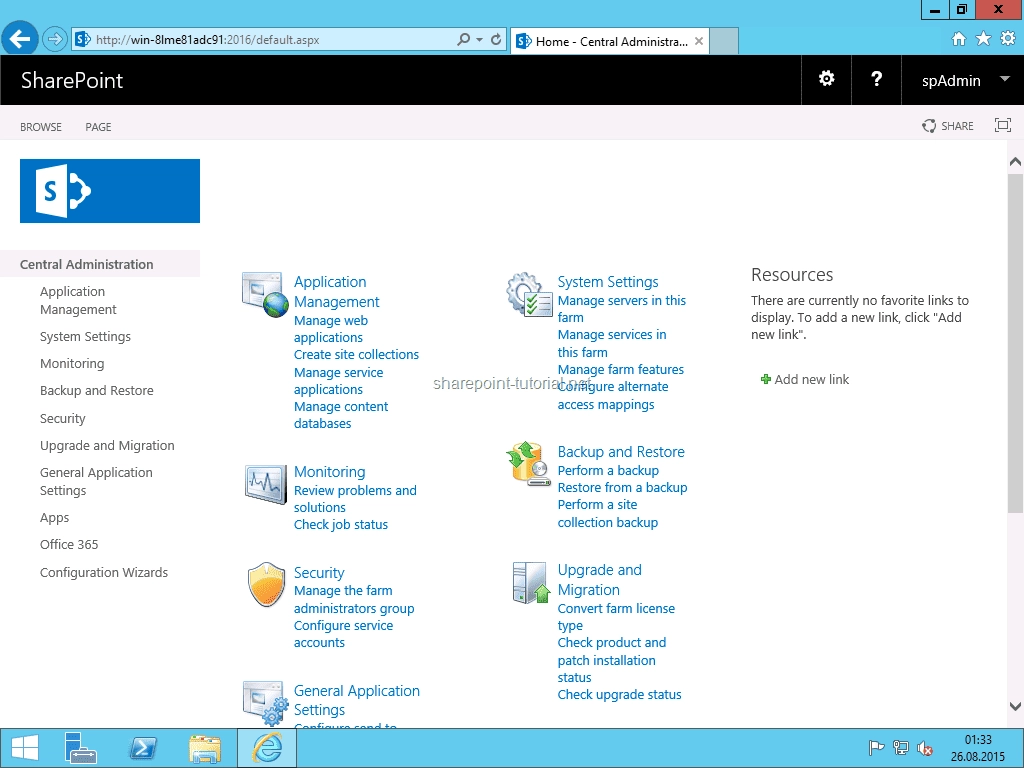Select System Settings in the left navigation
Viewport: 1024px width, 768px height.
pyautogui.click(x=85, y=336)
